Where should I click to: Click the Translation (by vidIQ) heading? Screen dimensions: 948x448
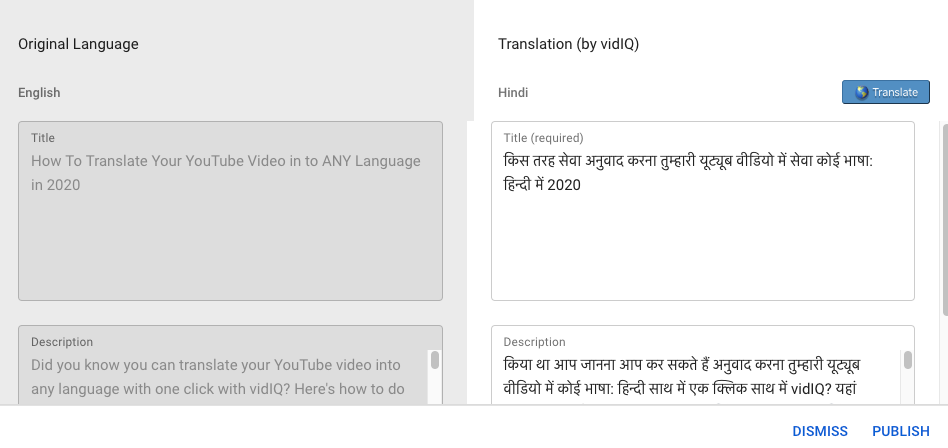click(568, 44)
